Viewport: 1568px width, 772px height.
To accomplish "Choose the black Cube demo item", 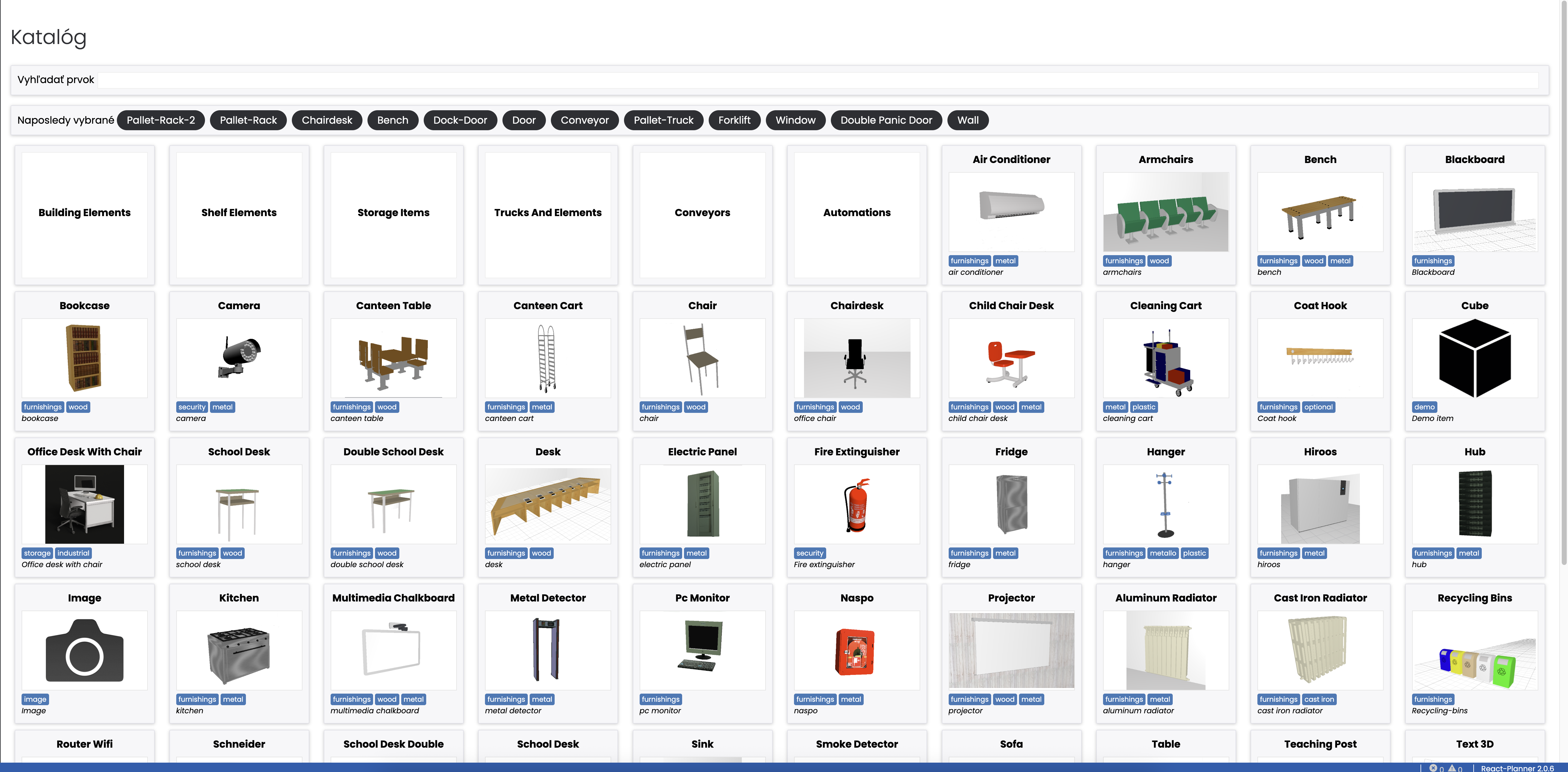I will point(1474,358).
